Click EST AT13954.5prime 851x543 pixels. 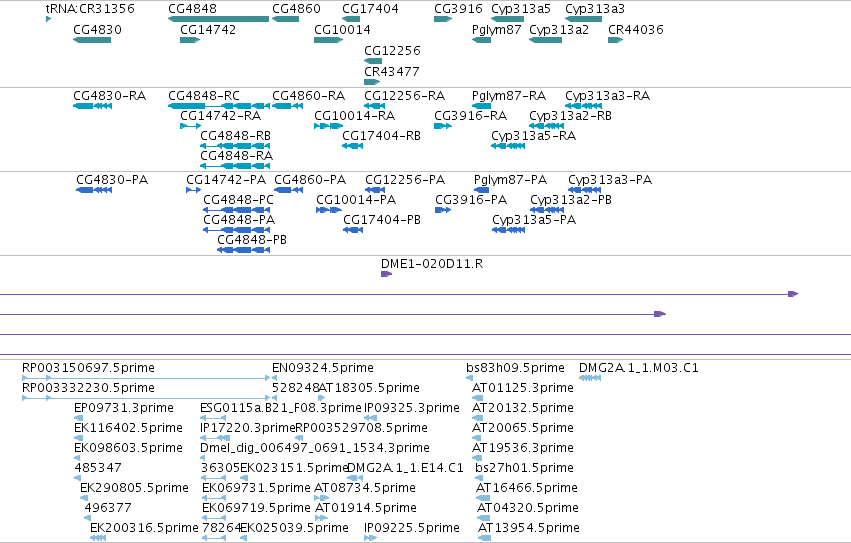click(x=529, y=528)
